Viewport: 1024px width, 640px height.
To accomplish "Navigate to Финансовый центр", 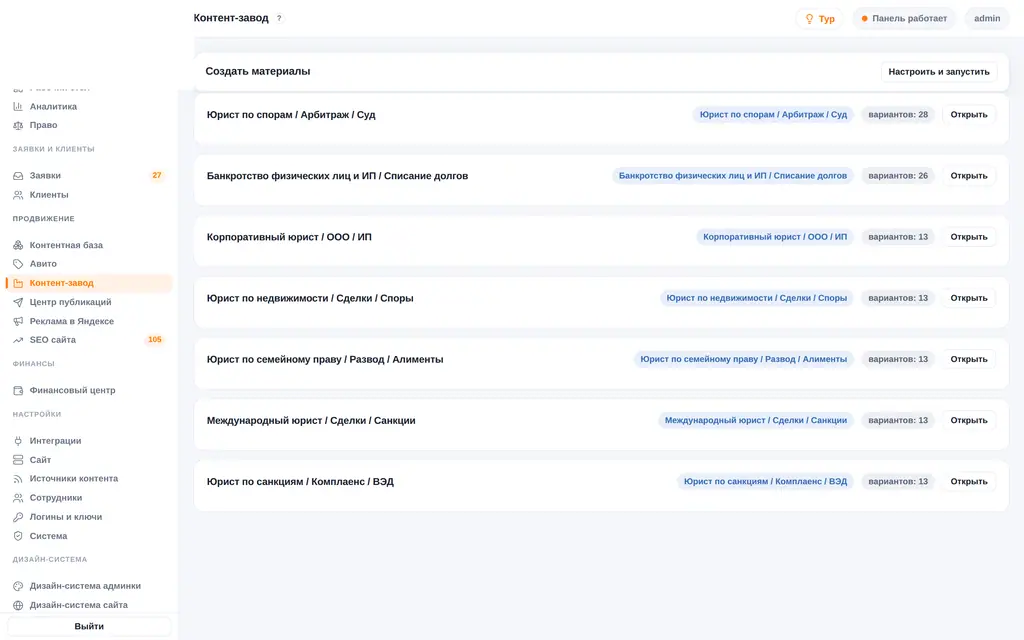I will [x=89, y=391].
